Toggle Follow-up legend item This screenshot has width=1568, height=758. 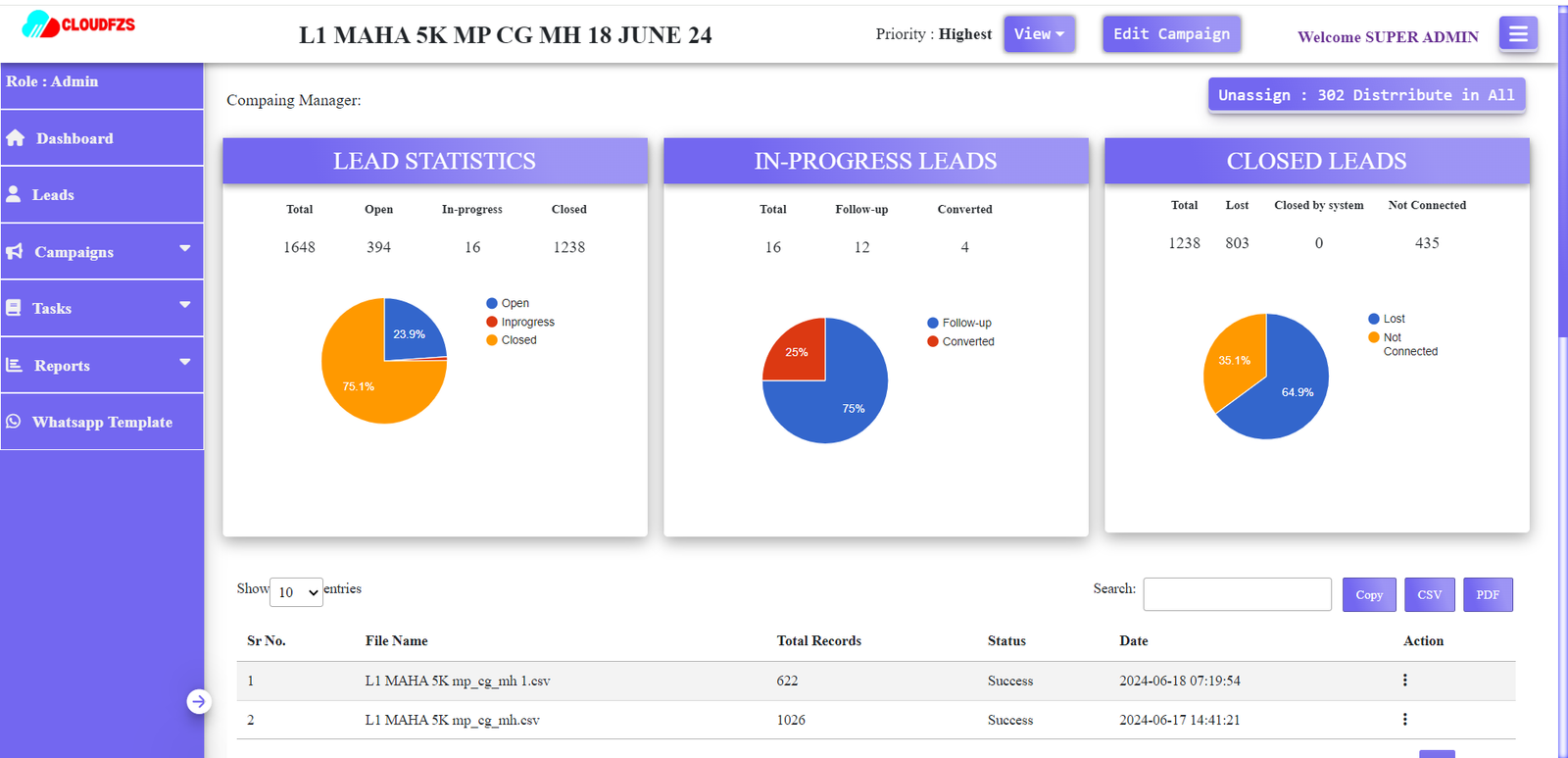959,323
